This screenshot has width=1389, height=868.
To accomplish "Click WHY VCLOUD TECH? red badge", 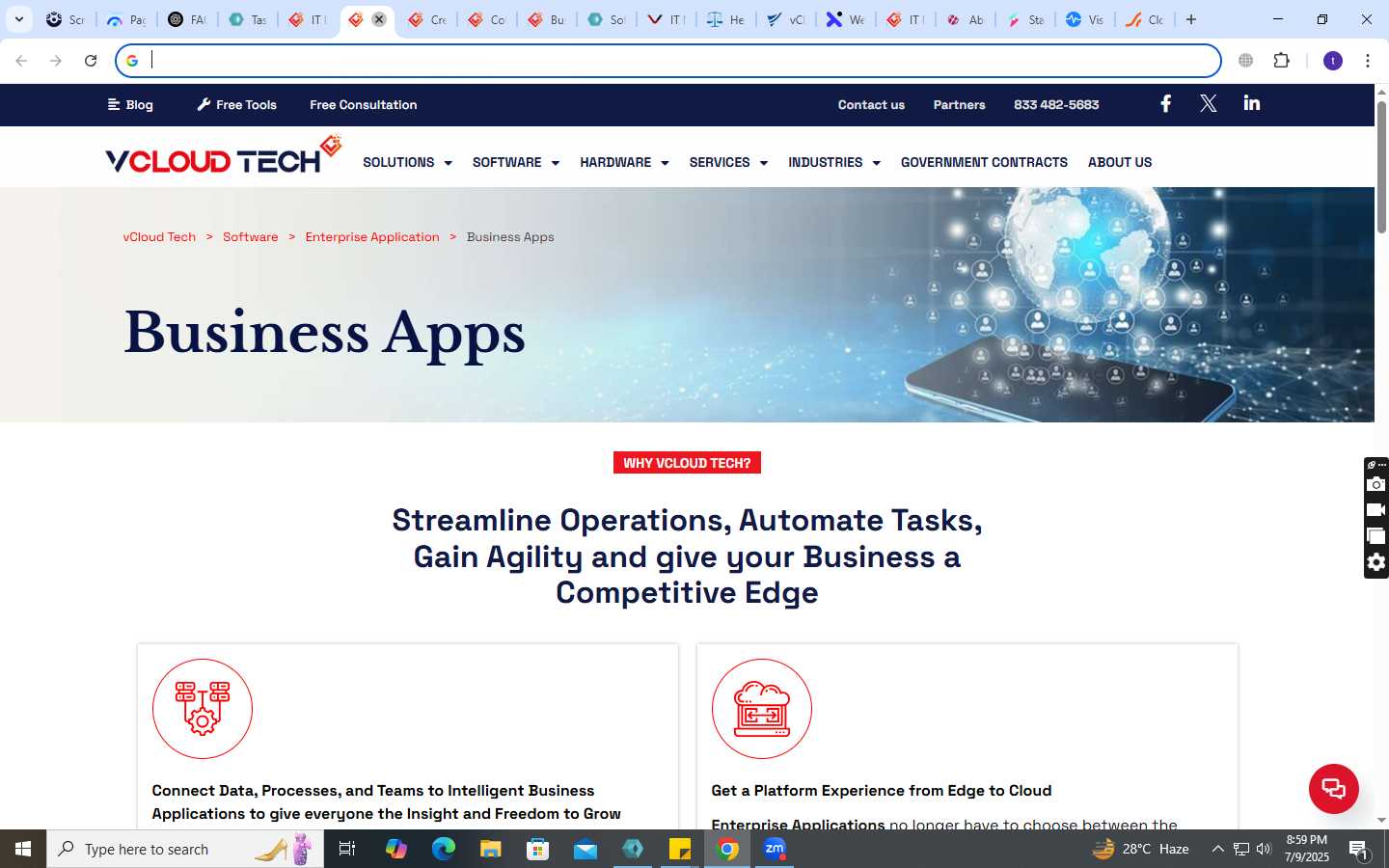I will point(687,463).
